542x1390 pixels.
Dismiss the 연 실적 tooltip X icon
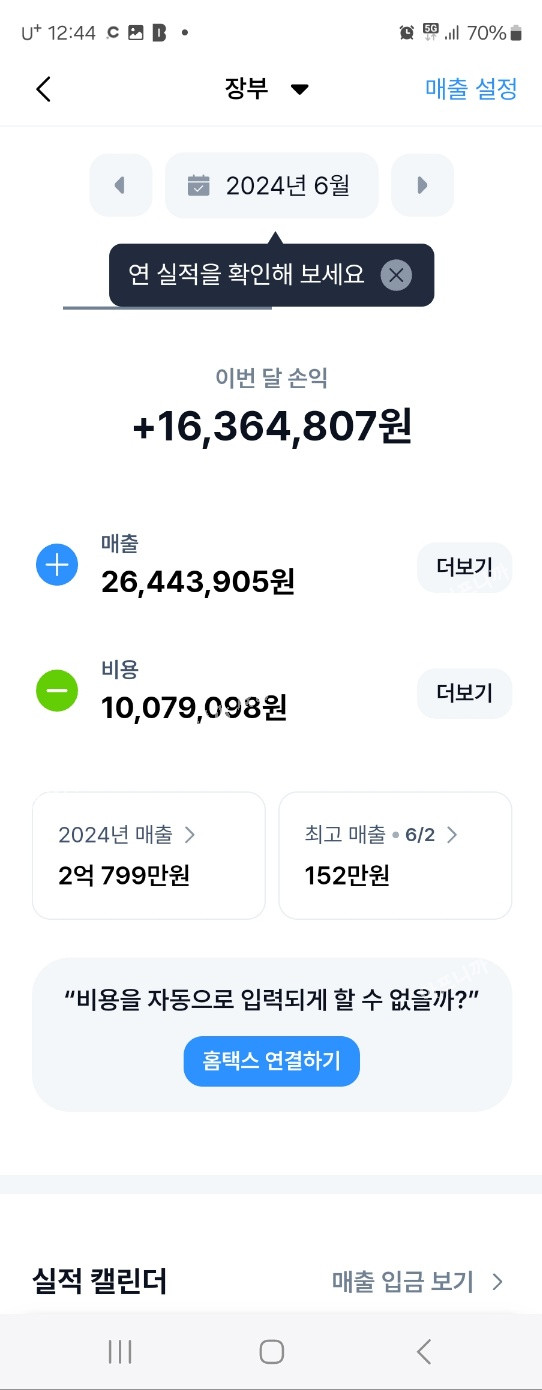point(397,275)
